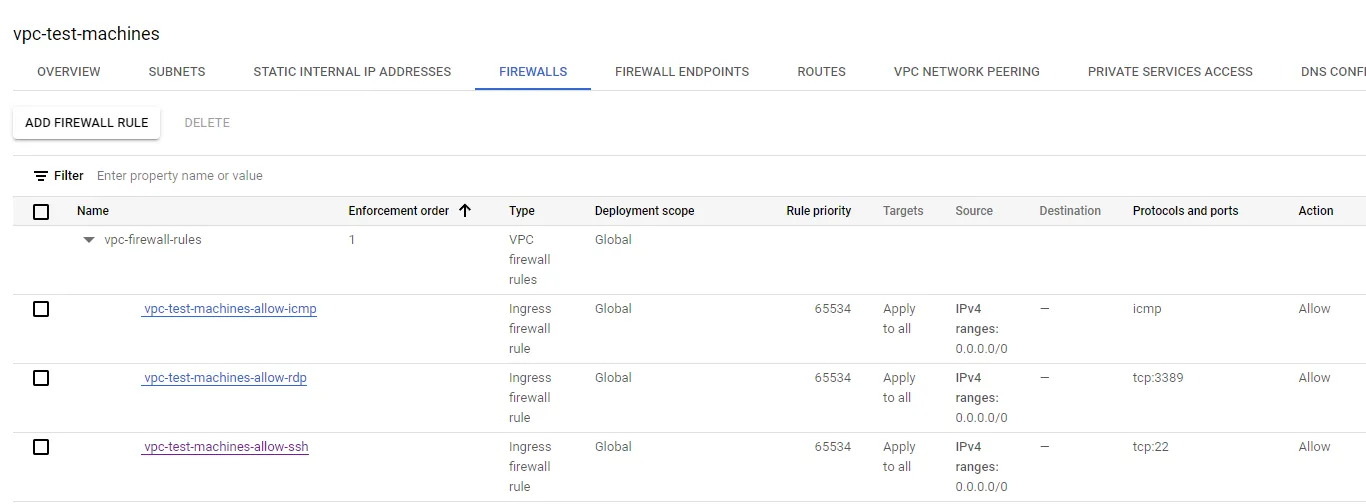Check the vpc-test-machines-allow-ssh row checkbox

pyautogui.click(x=41, y=447)
